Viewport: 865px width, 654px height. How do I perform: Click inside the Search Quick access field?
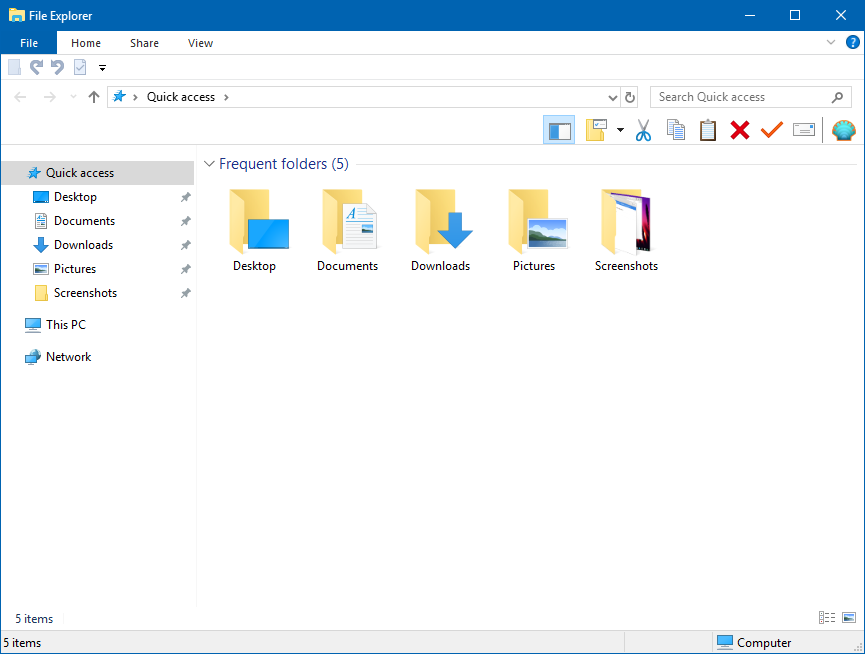[740, 96]
